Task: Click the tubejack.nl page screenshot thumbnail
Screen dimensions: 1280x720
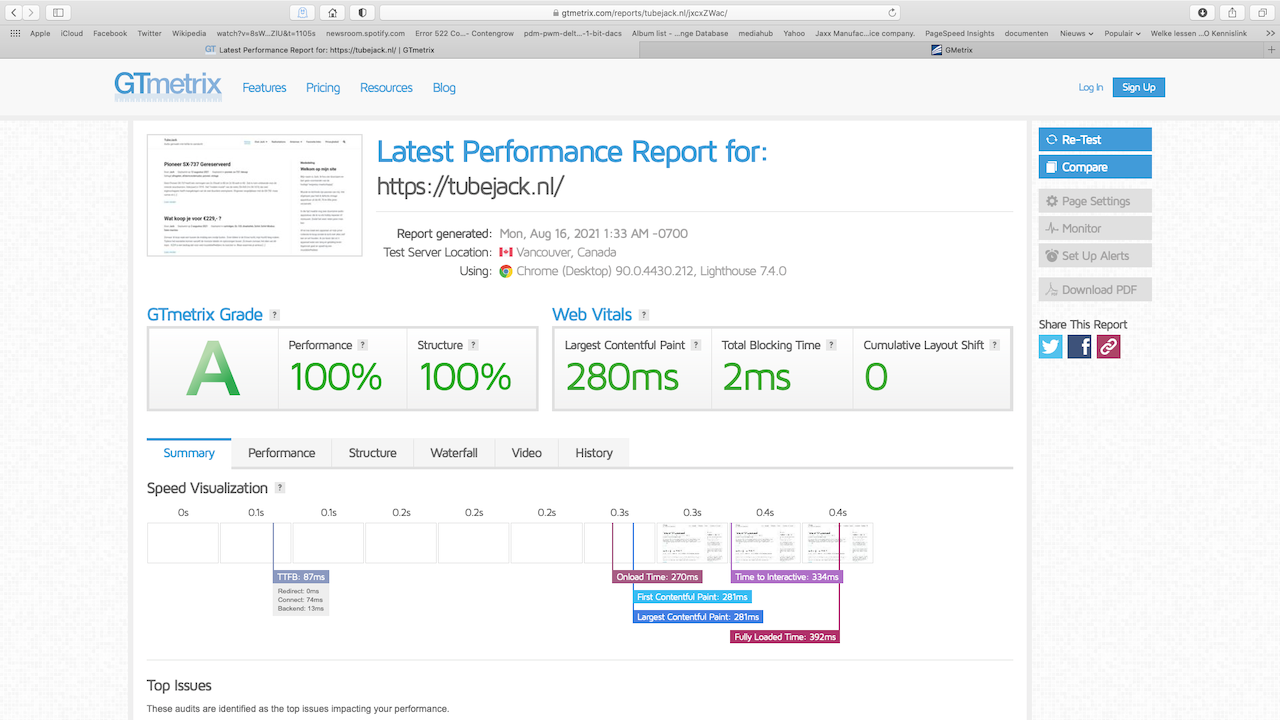Action: point(255,195)
